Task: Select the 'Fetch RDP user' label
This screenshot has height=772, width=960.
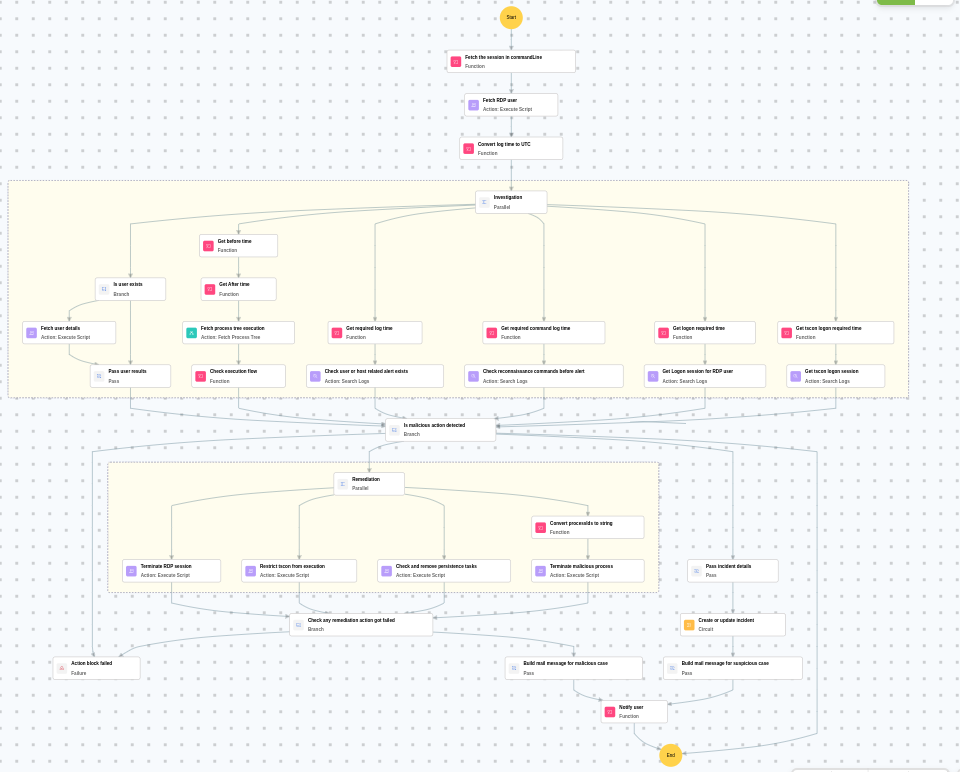Action: [x=500, y=100]
